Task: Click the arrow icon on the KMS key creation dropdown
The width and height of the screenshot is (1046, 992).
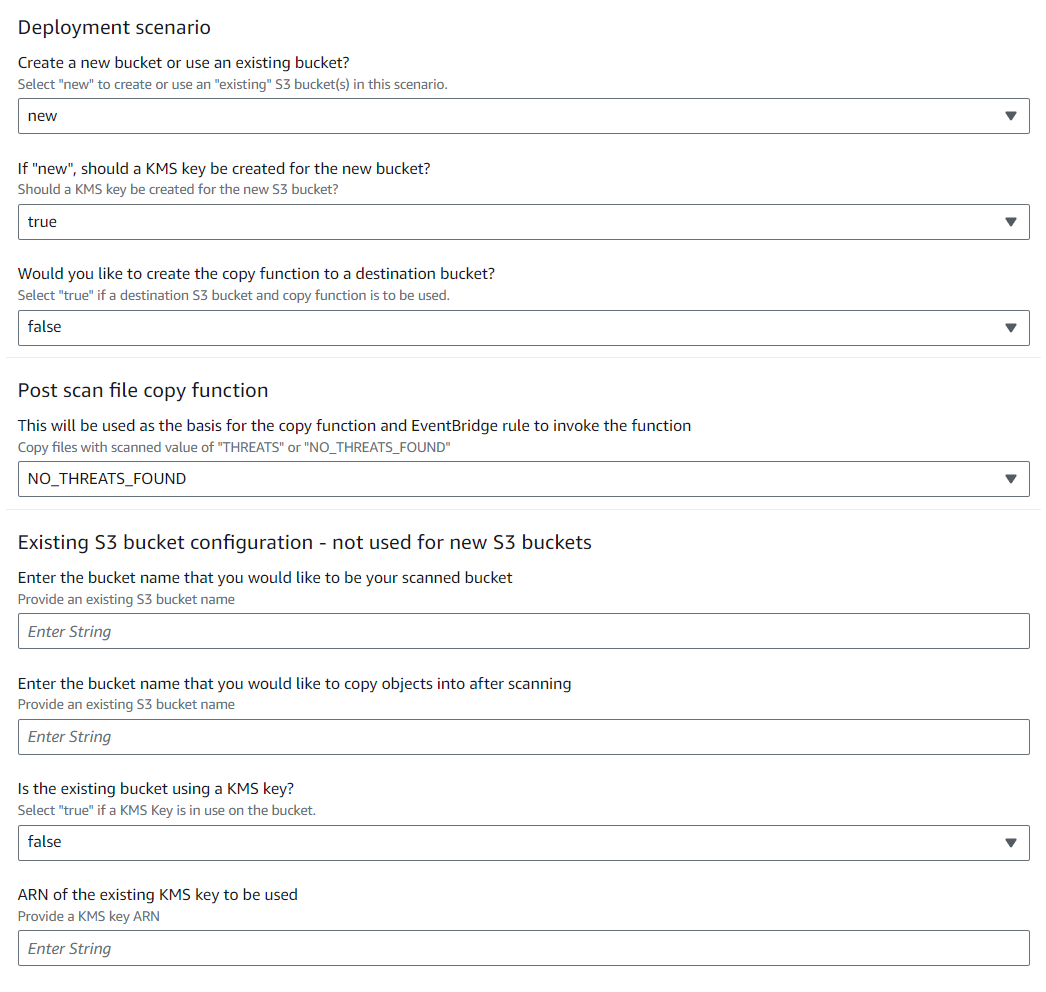Action: 1011,222
